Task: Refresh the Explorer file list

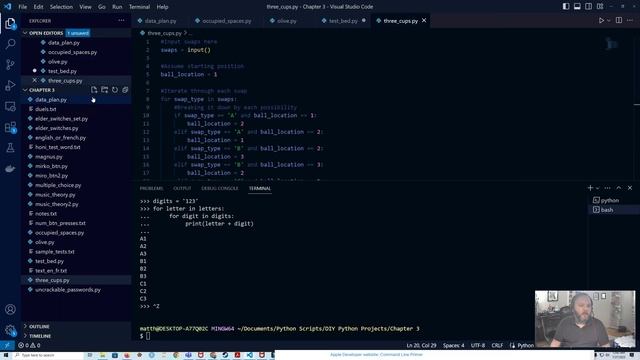Action: tap(115, 90)
